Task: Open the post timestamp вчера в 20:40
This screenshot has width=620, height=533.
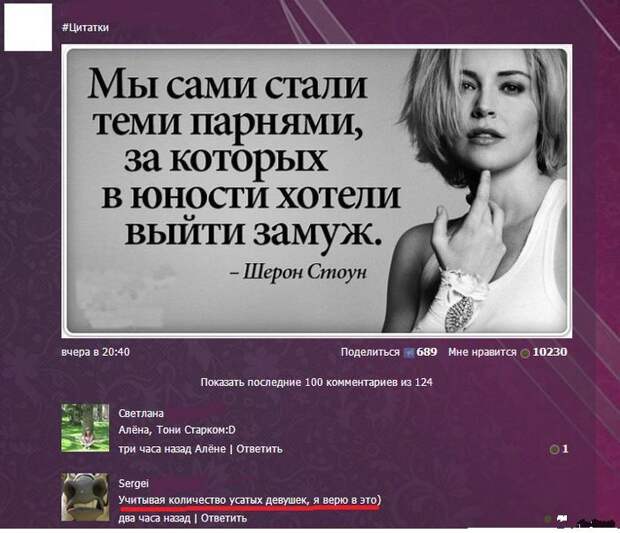Action: (96, 352)
